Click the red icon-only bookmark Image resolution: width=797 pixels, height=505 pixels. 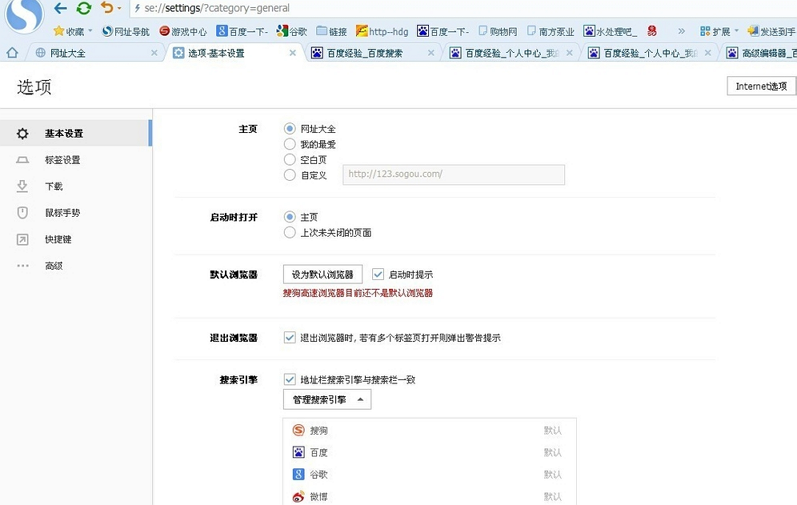point(652,31)
